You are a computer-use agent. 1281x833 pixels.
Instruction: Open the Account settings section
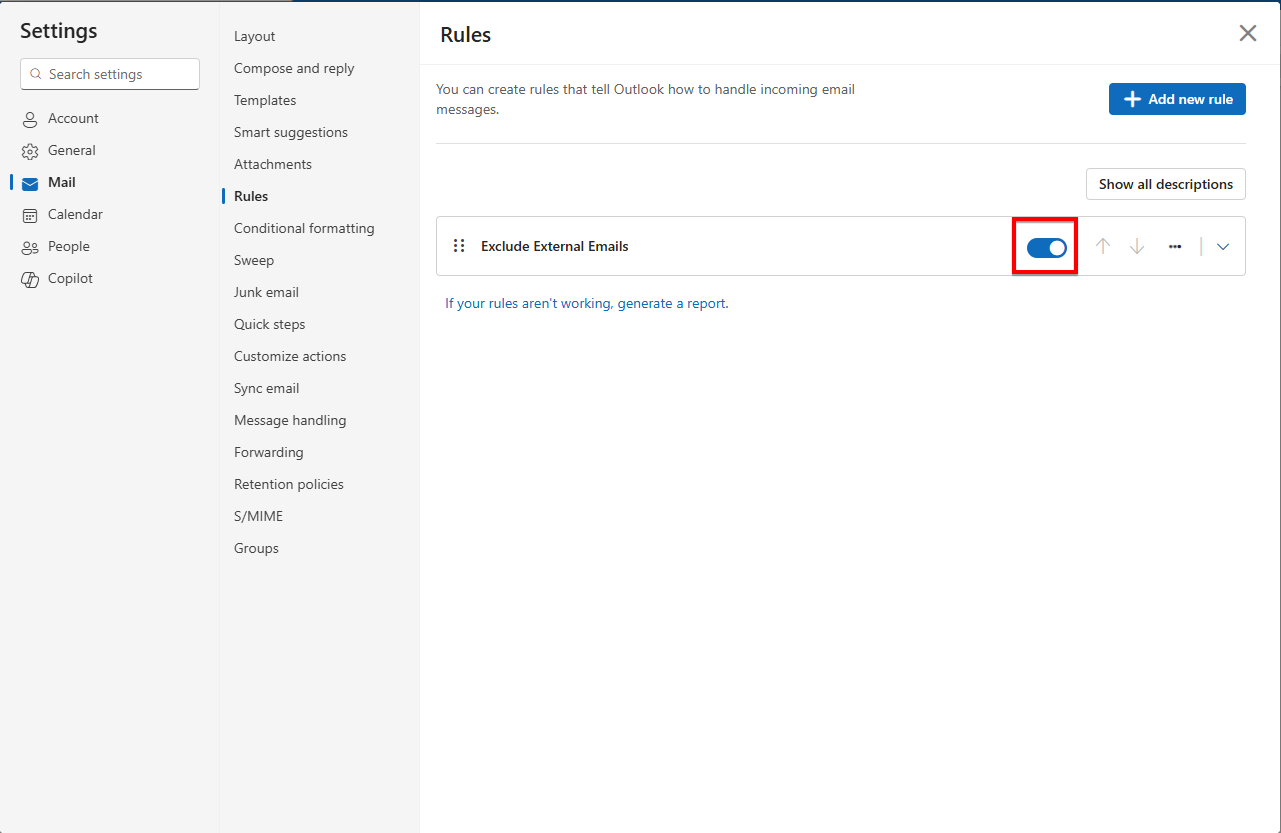coord(73,118)
